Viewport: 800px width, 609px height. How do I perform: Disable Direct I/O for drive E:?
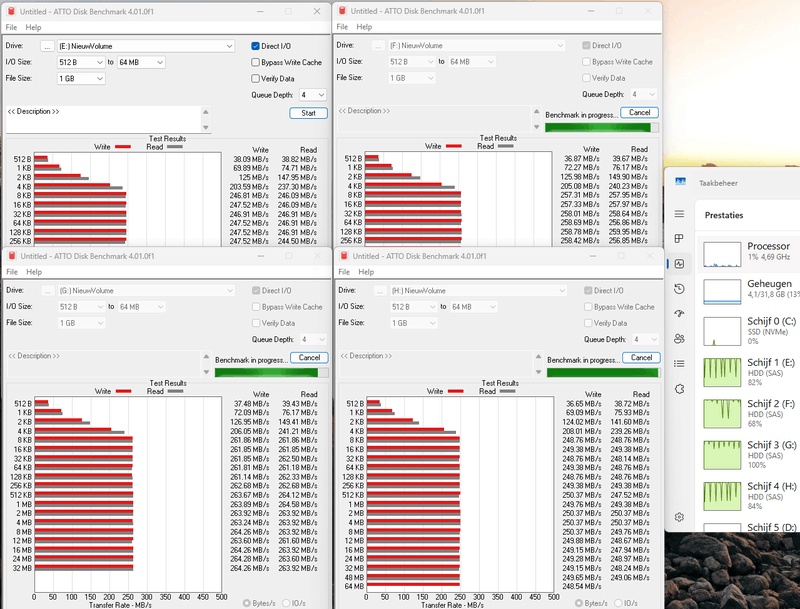pyautogui.click(x=254, y=45)
